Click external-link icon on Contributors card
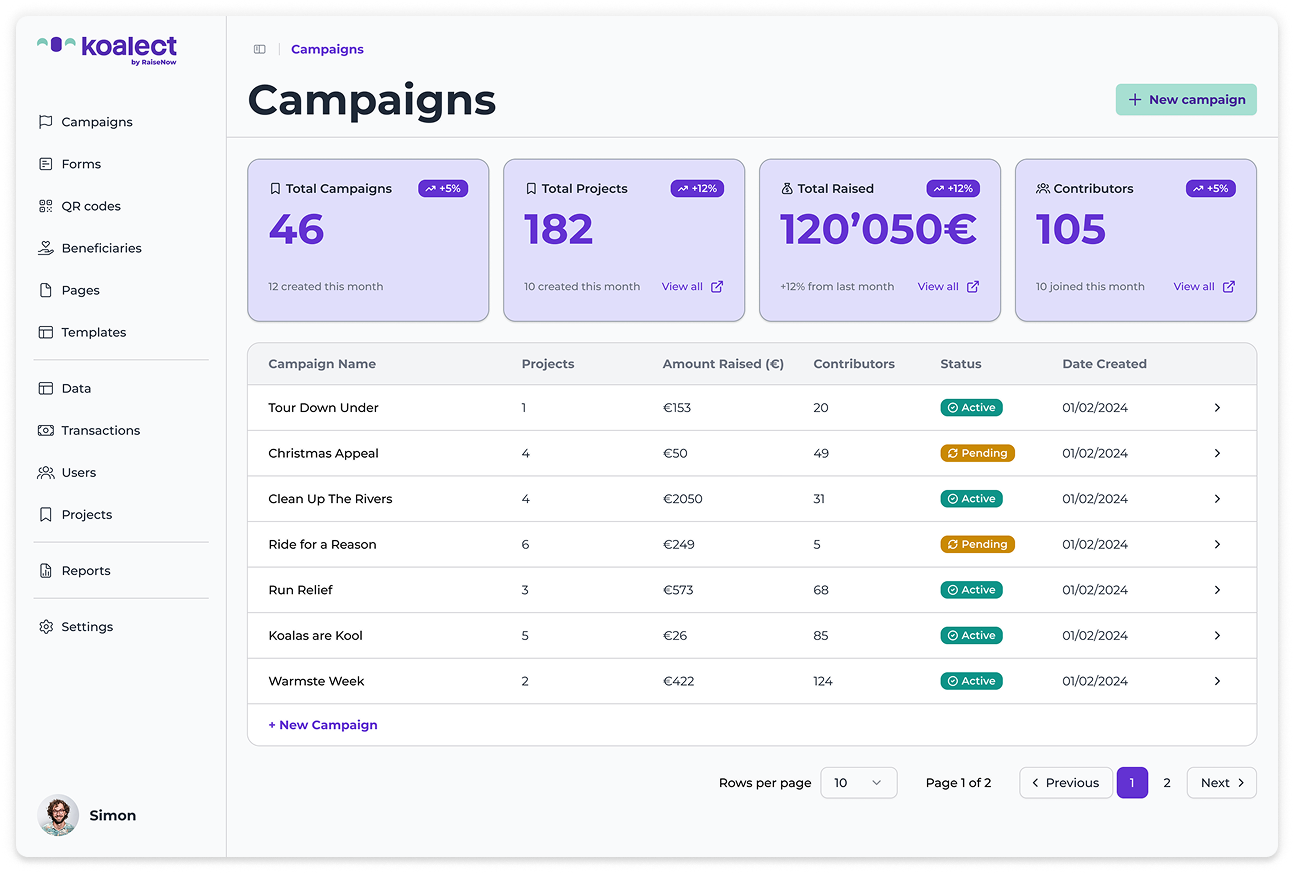This screenshot has height=873, width=1294. tap(1229, 287)
